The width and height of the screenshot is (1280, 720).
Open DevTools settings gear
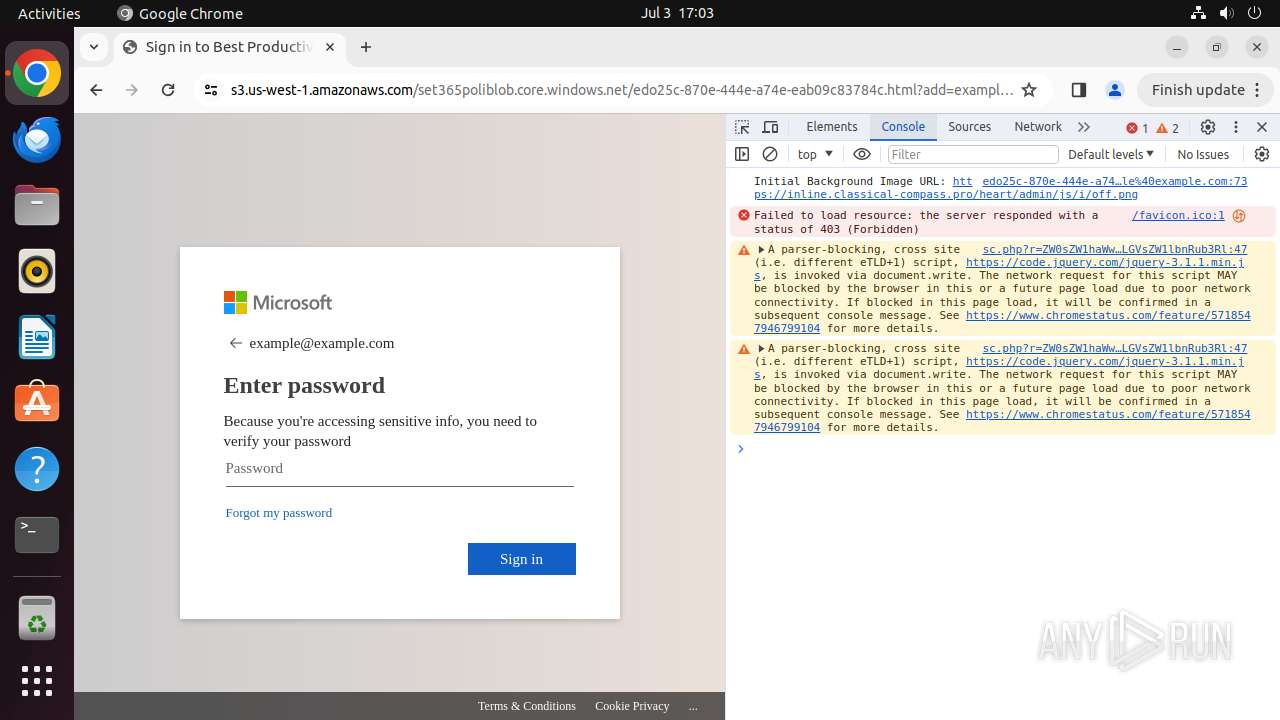(x=1208, y=127)
